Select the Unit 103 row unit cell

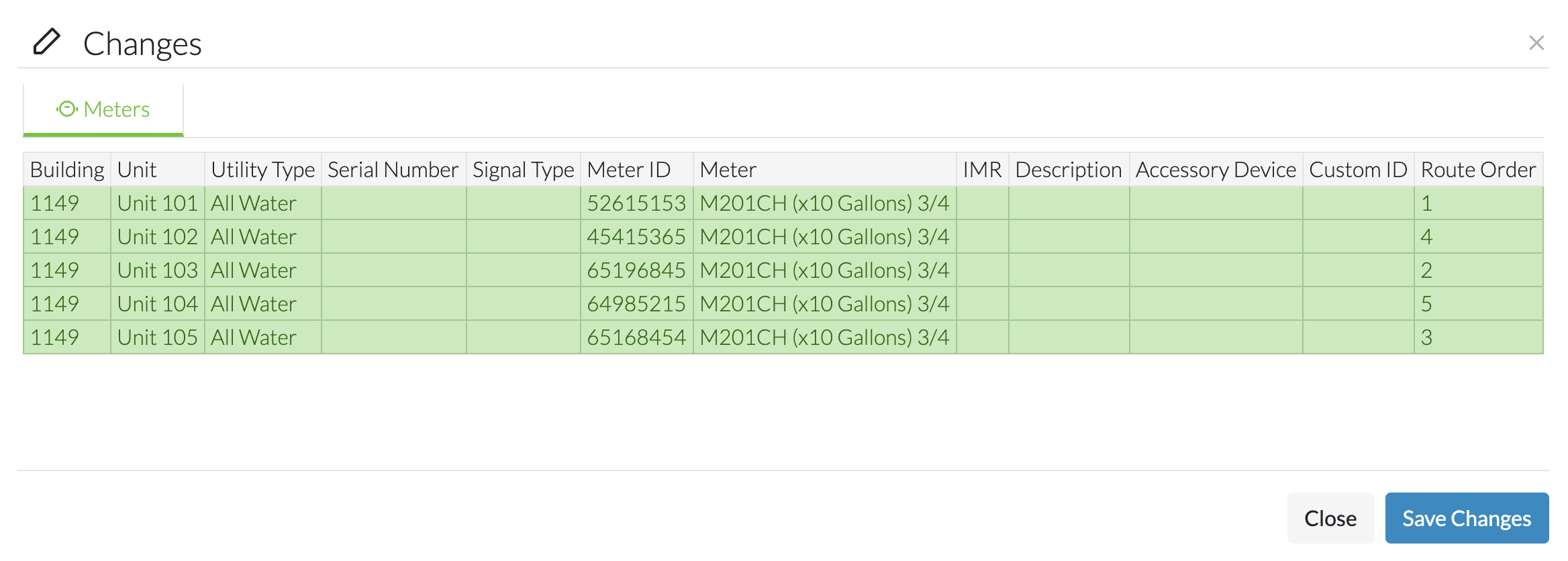pos(157,270)
